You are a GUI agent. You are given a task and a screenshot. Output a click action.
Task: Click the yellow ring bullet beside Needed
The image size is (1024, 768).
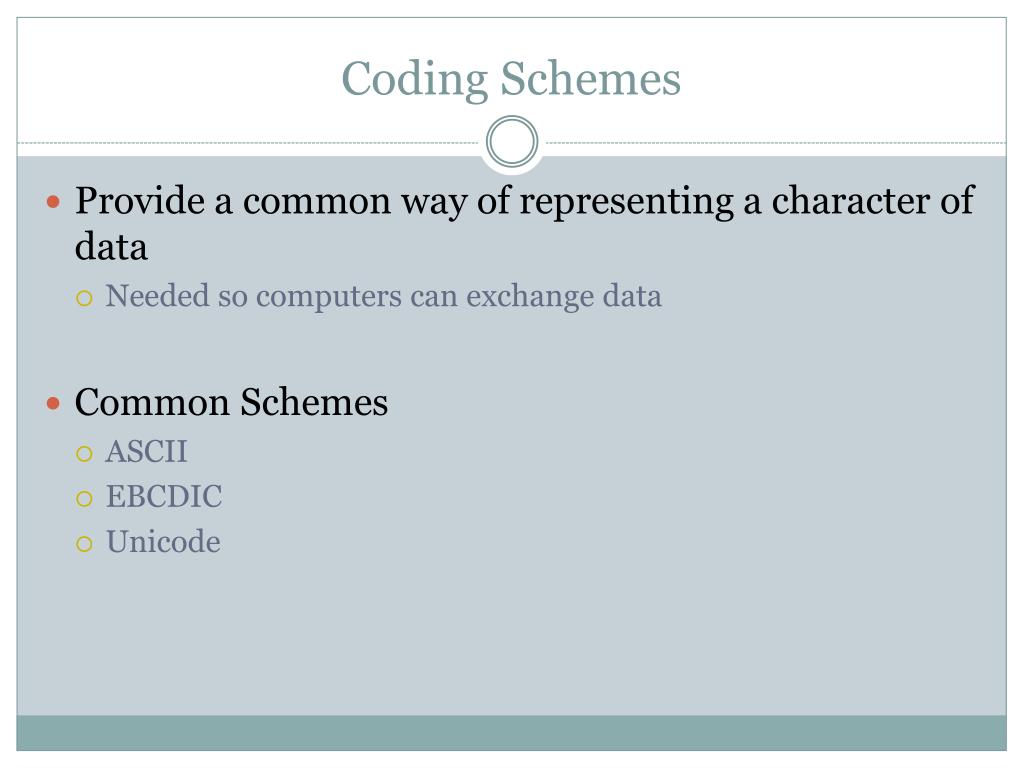(84, 298)
